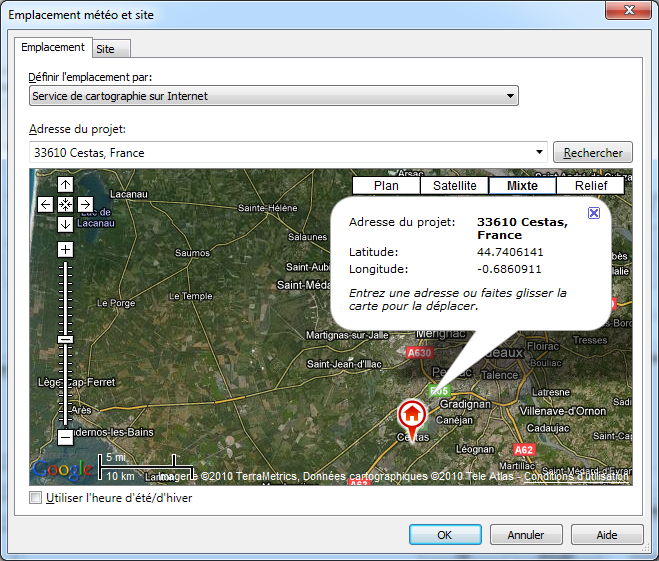Image resolution: width=659 pixels, height=561 pixels.
Task: Switch to the Site tab
Action: [105, 48]
